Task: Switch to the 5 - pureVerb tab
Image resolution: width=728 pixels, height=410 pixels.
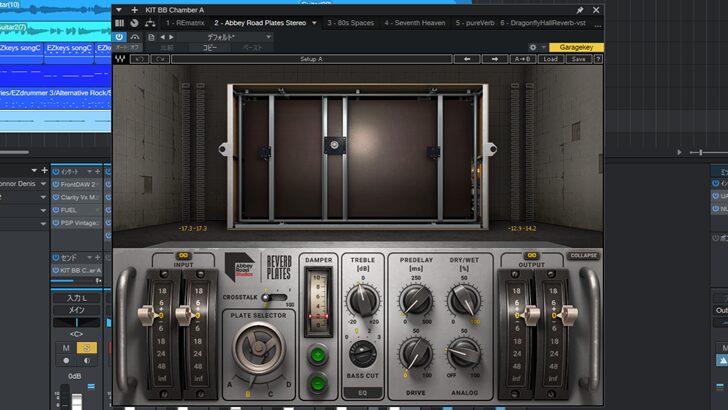Action: (474, 23)
